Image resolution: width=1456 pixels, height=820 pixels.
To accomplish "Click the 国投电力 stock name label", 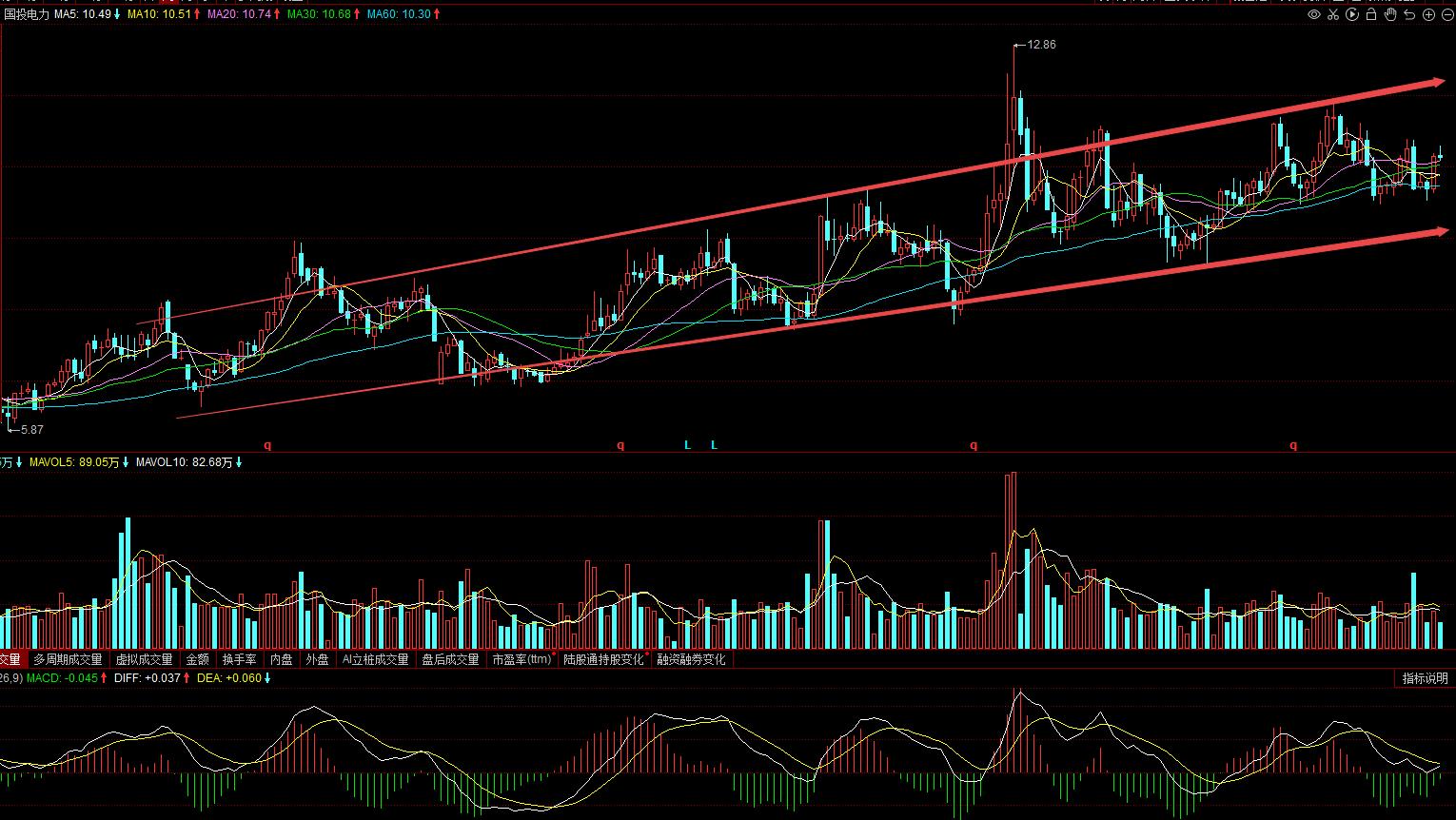I will (26, 14).
